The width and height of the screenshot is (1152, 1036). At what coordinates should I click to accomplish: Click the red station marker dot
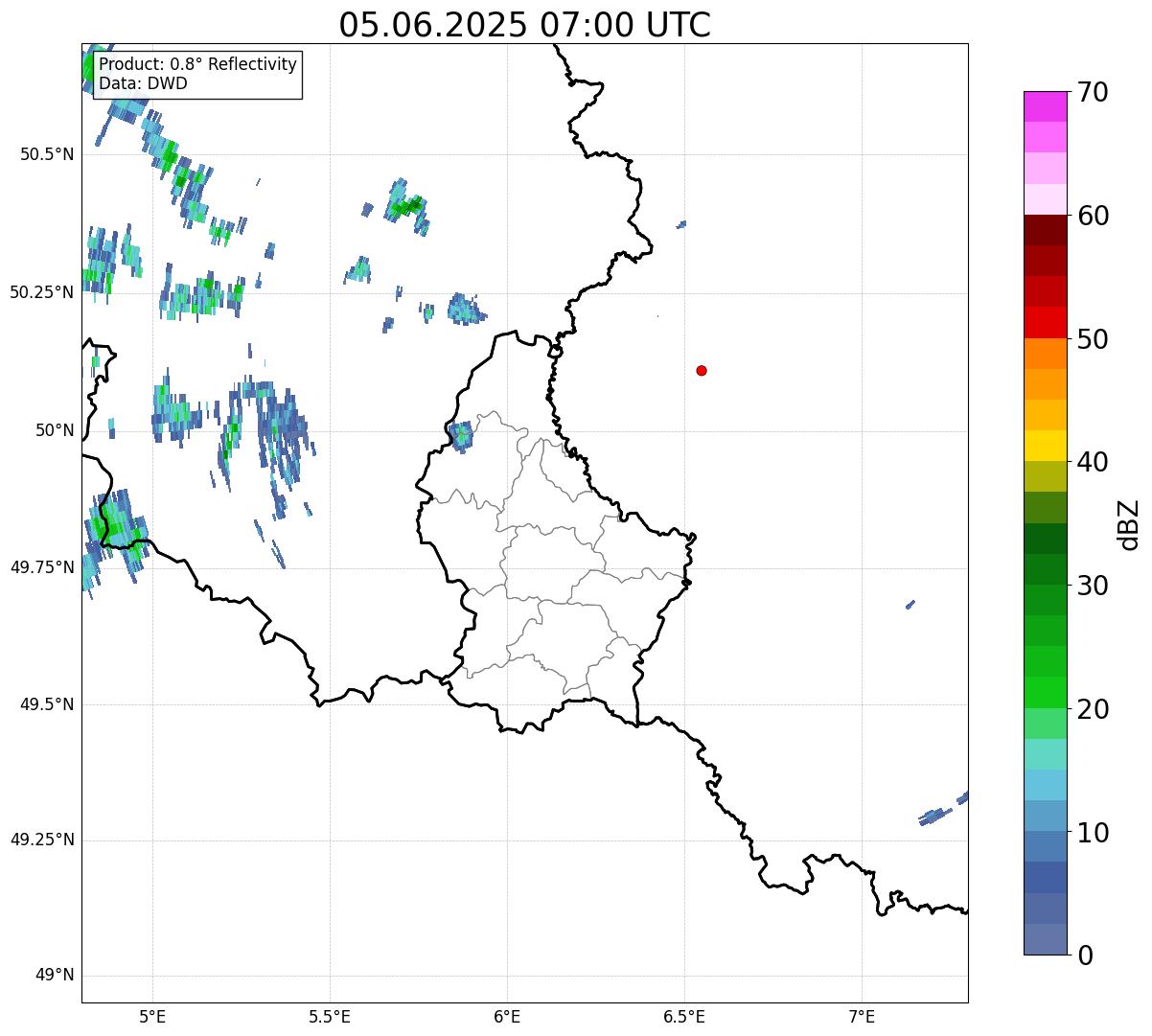coord(702,371)
